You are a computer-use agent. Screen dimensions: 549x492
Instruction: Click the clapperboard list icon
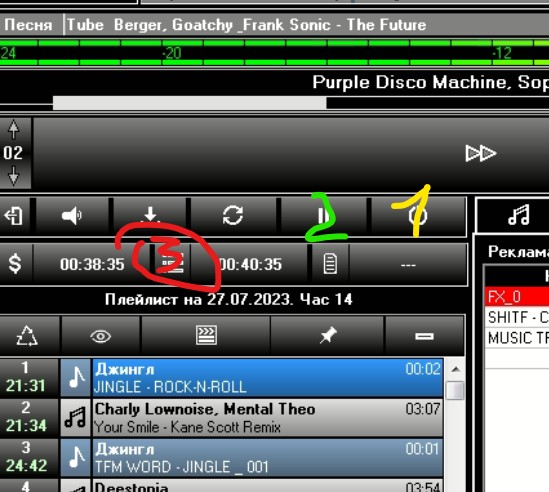coord(206,335)
